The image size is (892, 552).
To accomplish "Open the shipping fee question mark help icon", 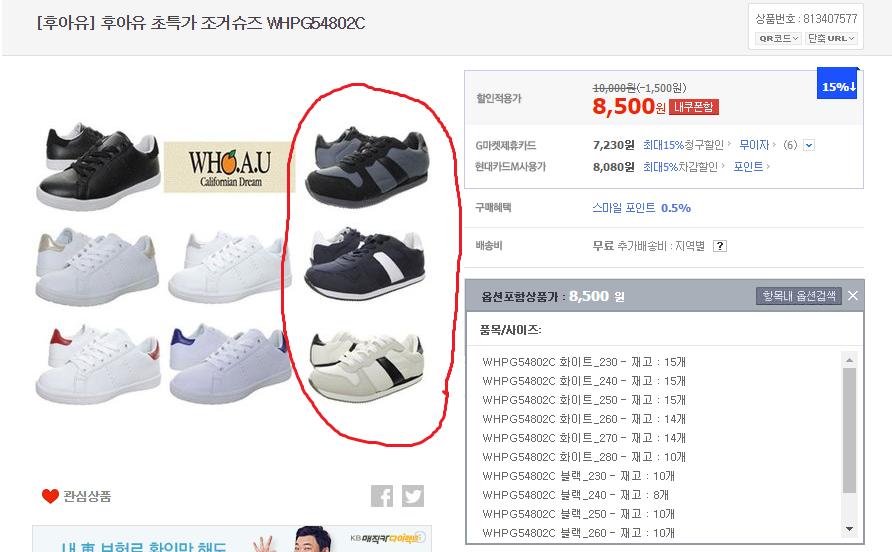I will [720, 246].
